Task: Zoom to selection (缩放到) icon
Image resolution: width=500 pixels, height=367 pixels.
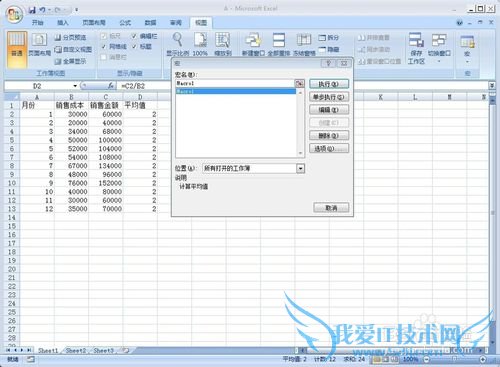Action: pyautogui.click(x=222, y=44)
